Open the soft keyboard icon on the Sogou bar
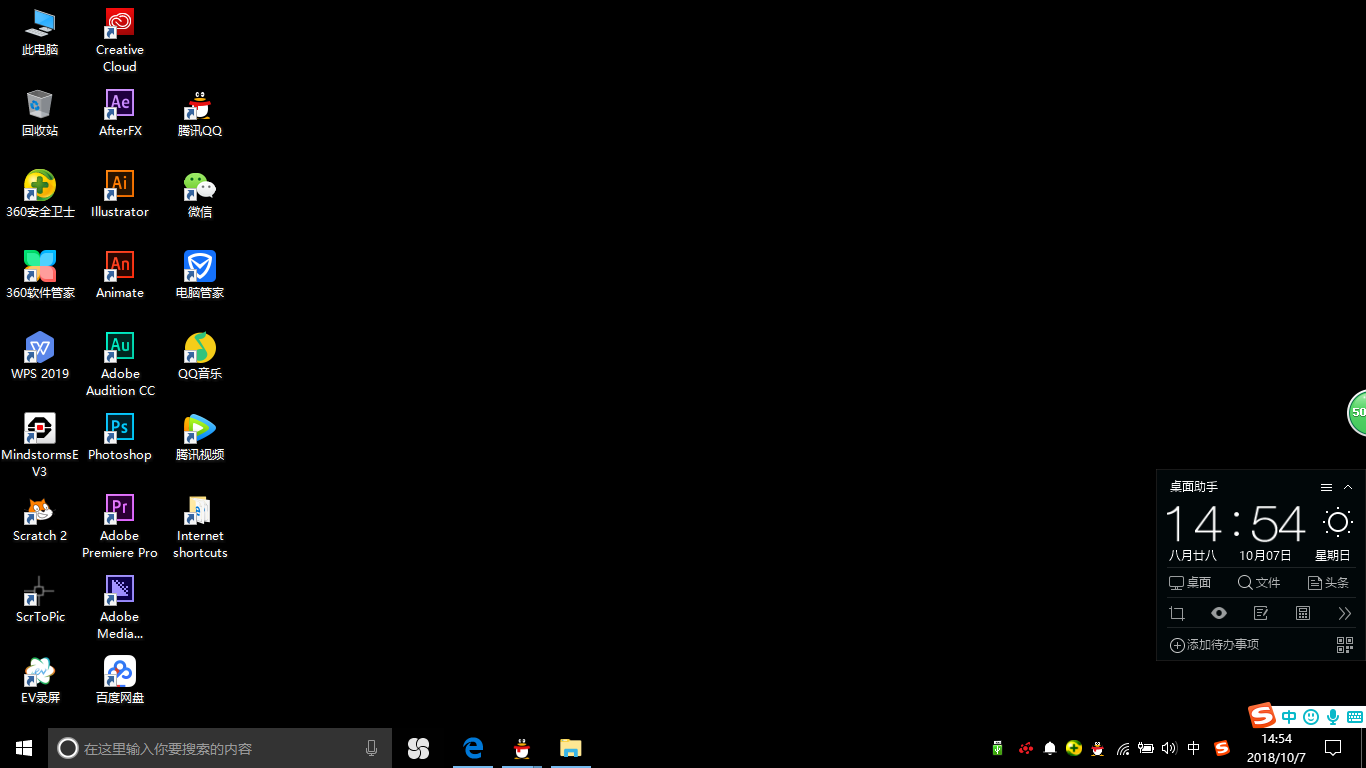 1355,717
